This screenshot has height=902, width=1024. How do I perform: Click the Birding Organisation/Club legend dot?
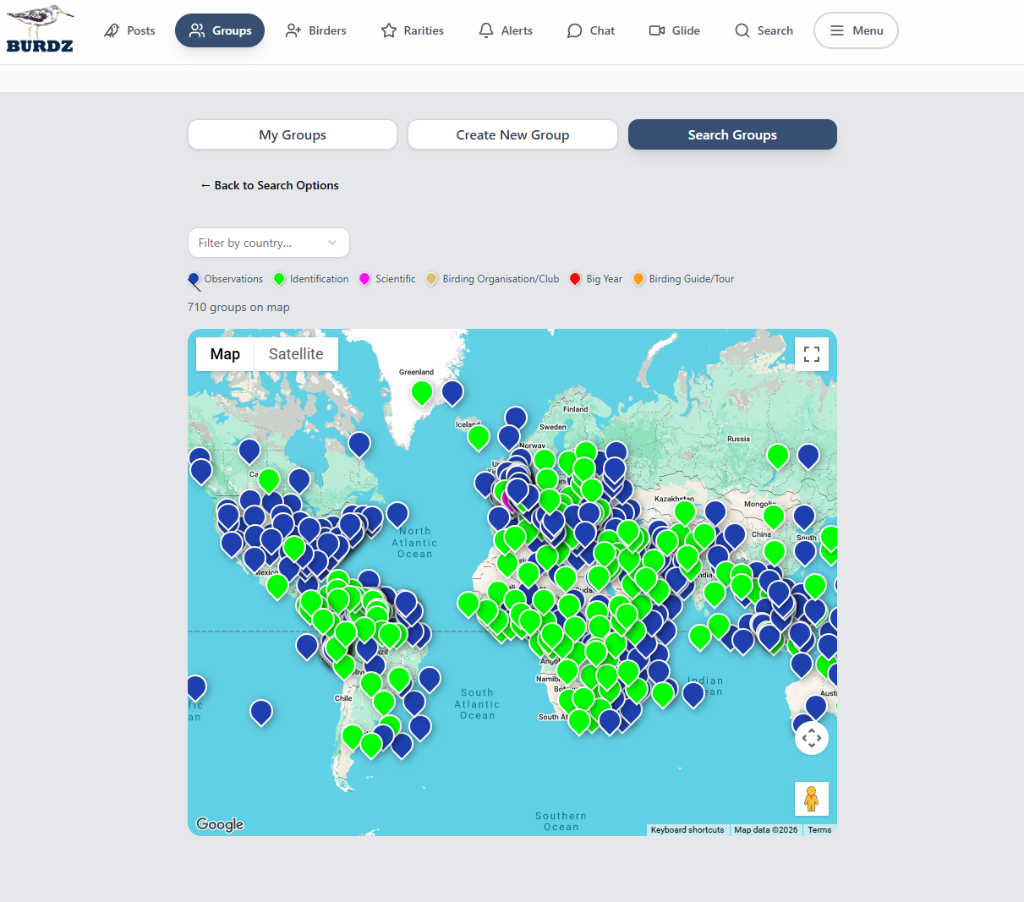click(x=431, y=279)
